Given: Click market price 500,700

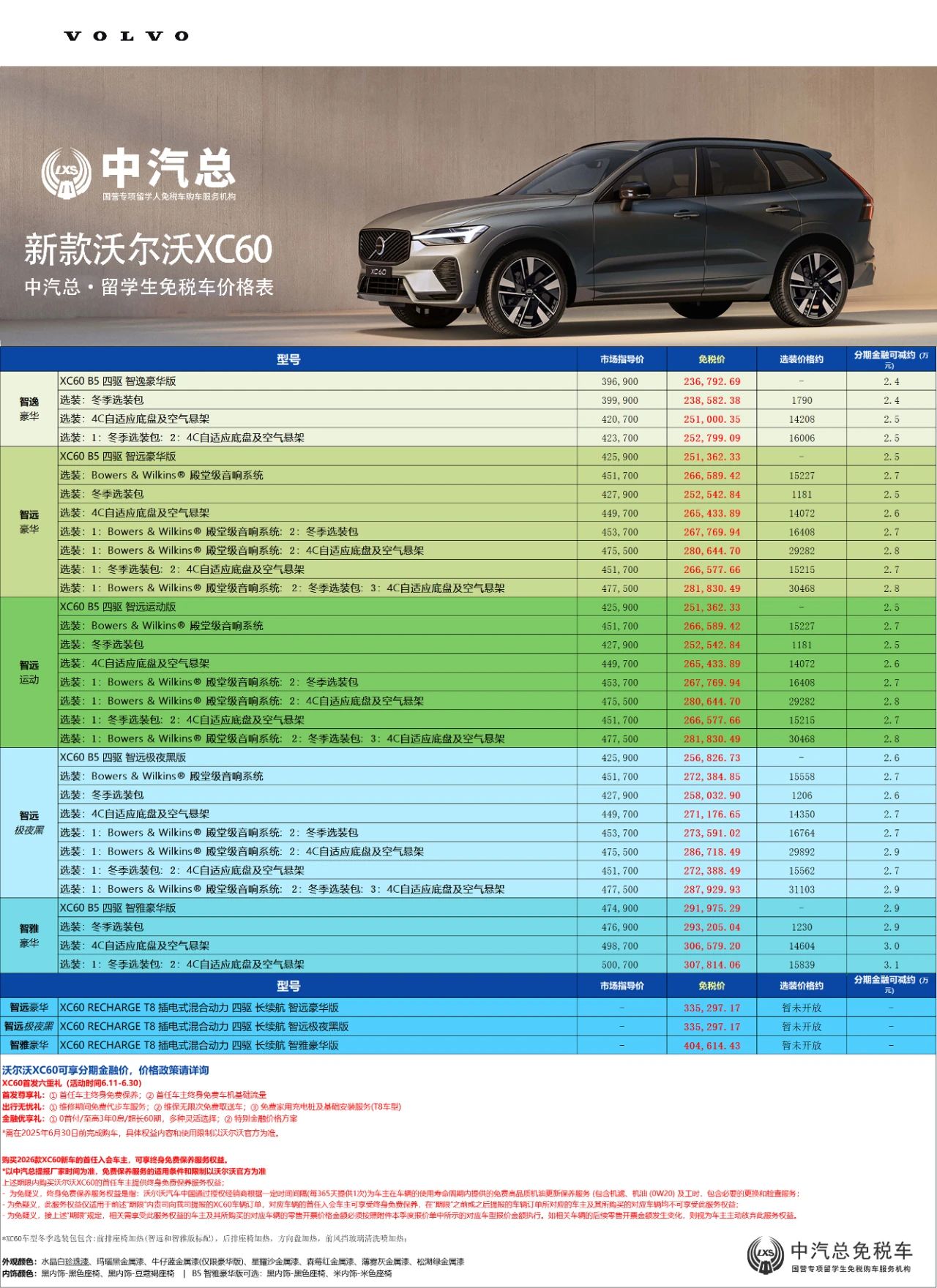Looking at the screenshot, I should tap(620, 965).
